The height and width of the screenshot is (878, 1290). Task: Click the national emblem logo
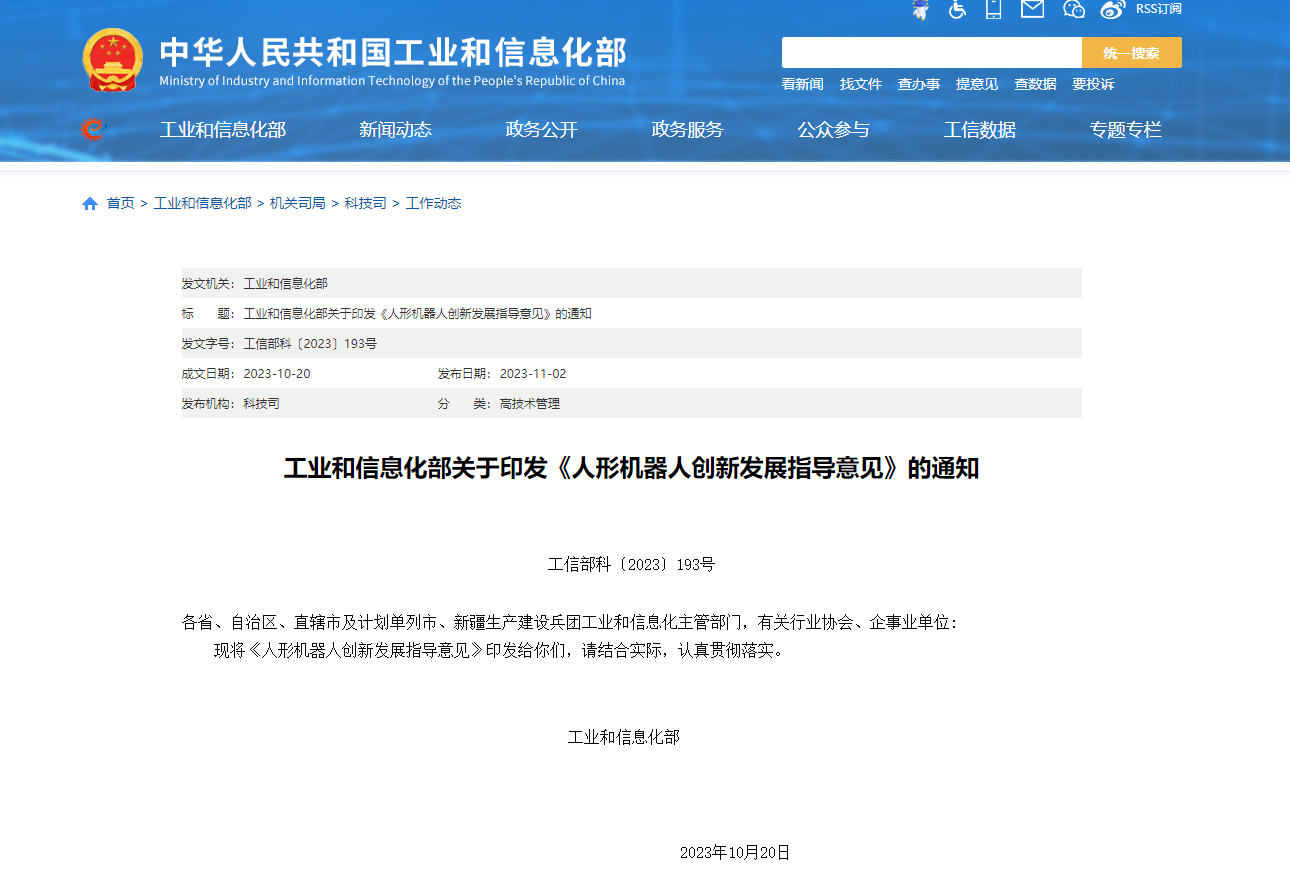[x=113, y=60]
